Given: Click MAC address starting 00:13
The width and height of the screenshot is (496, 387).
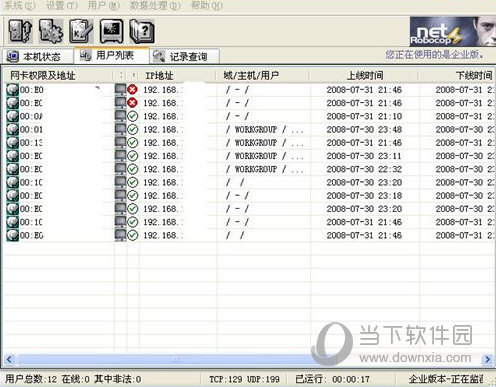Looking at the screenshot, I should click(x=31, y=143).
